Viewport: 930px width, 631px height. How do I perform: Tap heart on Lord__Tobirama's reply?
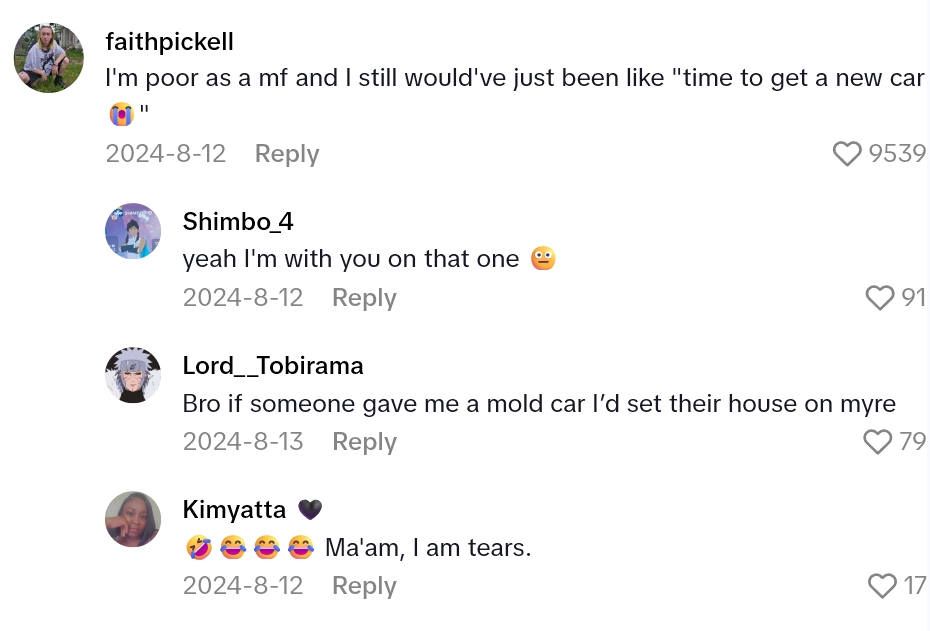[x=877, y=442]
